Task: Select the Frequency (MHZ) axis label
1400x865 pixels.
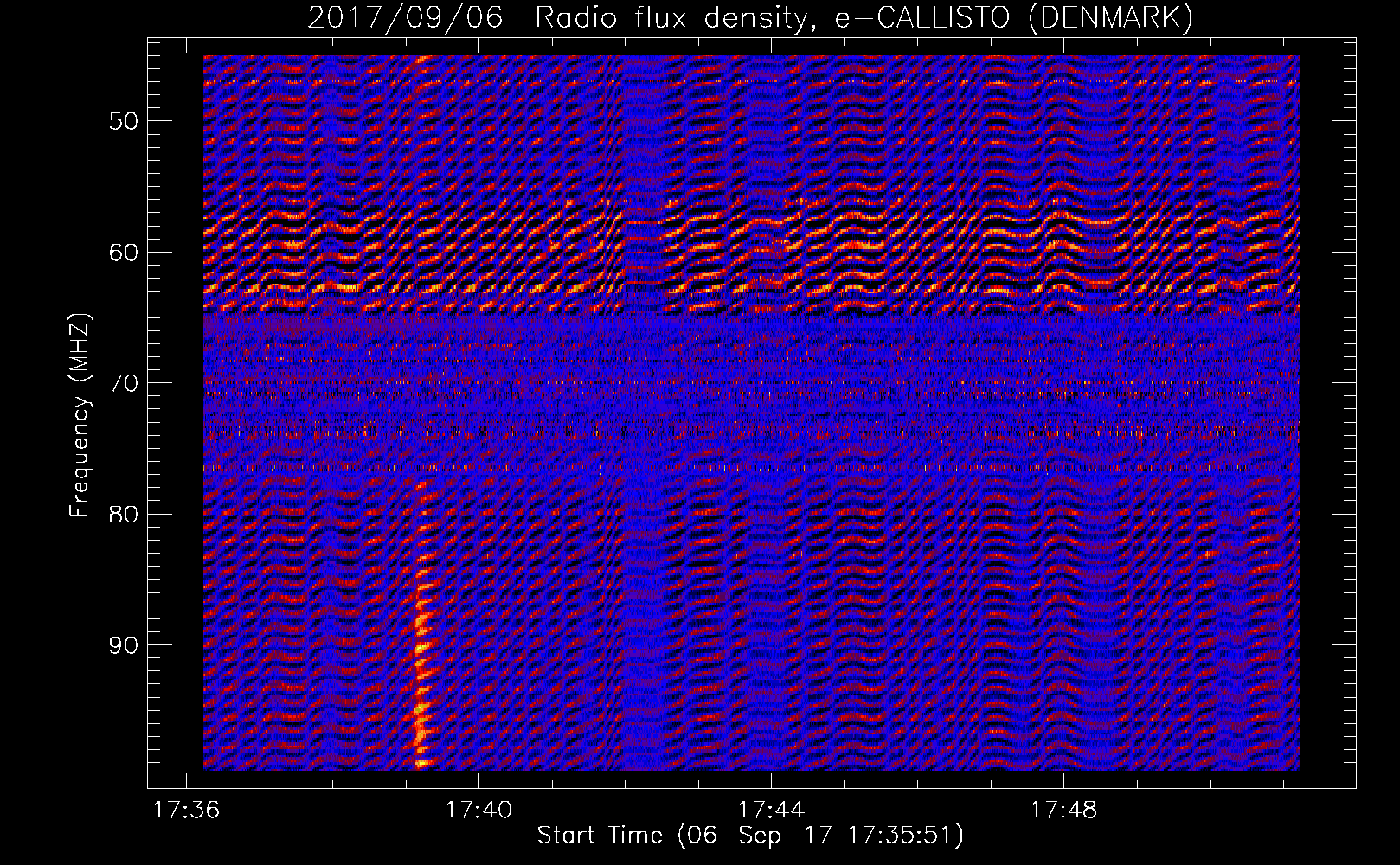Action: (80, 415)
